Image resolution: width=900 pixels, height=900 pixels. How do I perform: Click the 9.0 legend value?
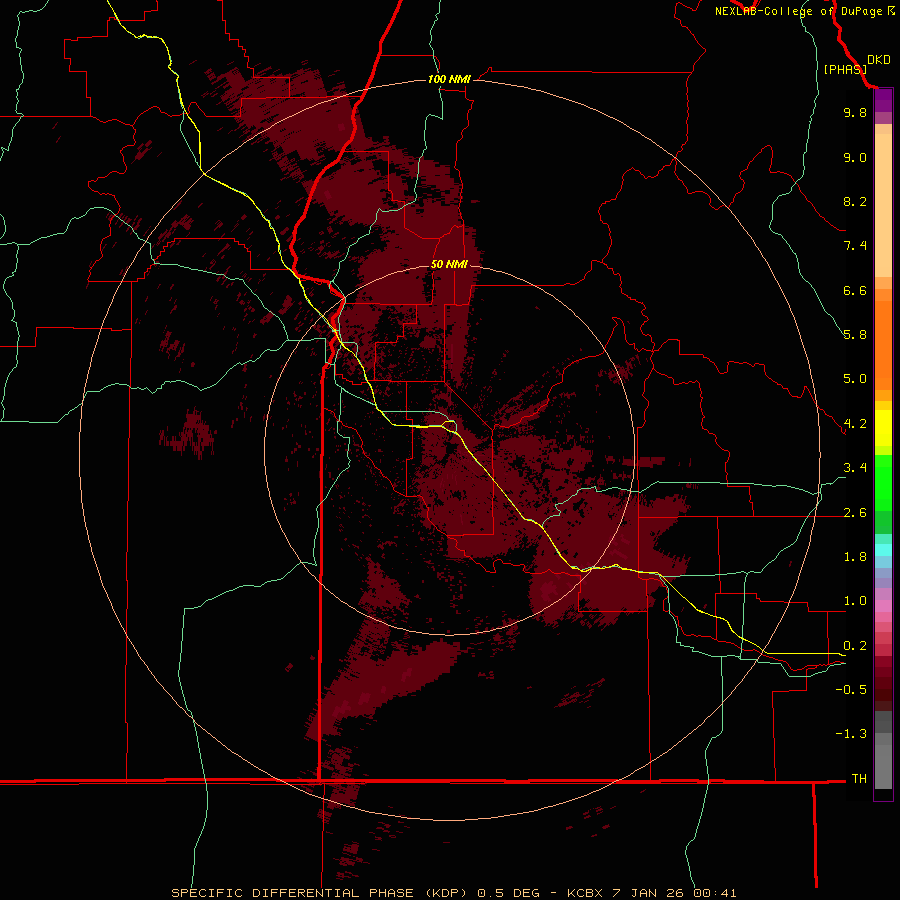(x=855, y=157)
